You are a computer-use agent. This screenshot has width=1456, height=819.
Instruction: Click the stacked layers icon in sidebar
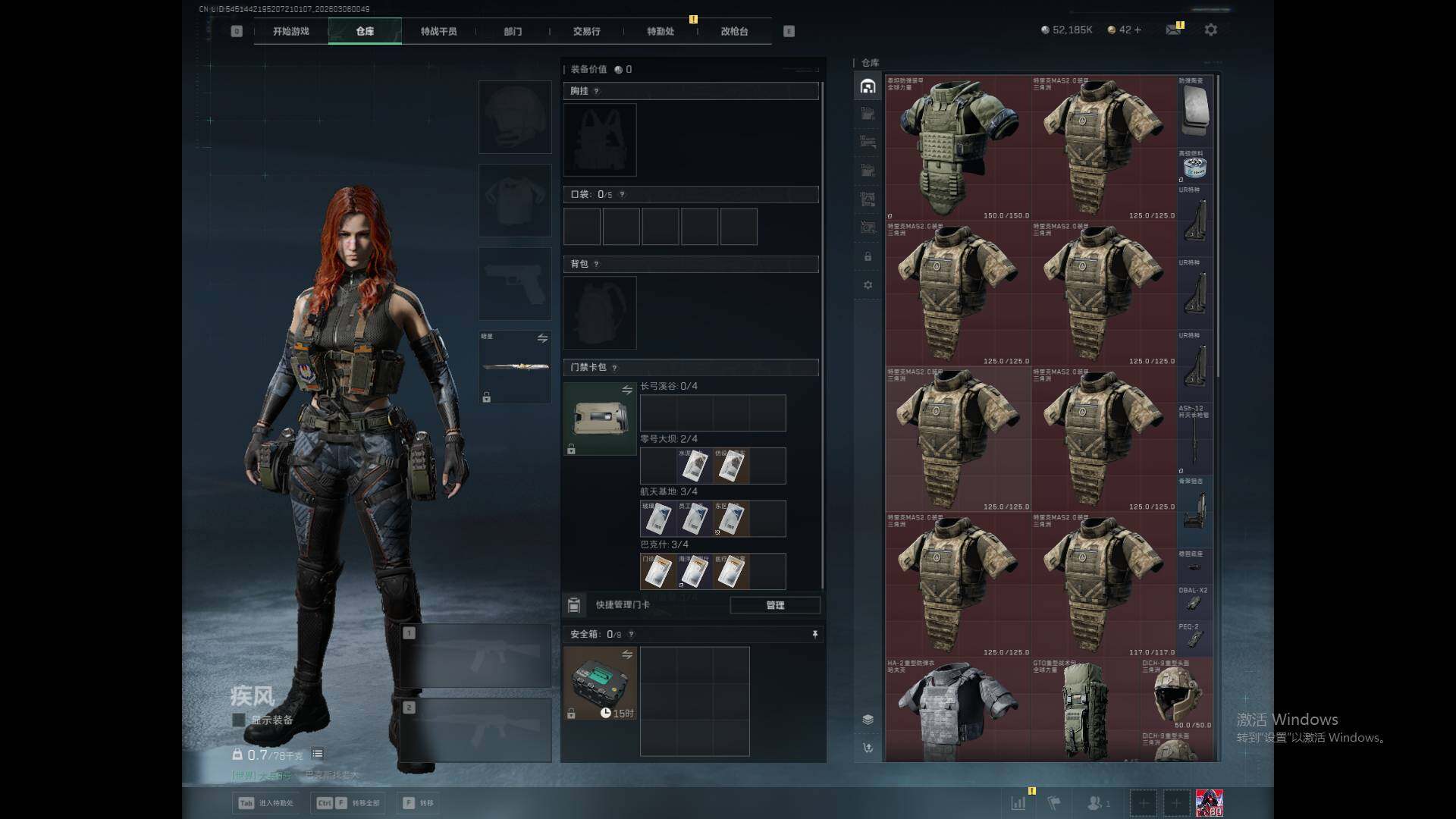(868, 719)
